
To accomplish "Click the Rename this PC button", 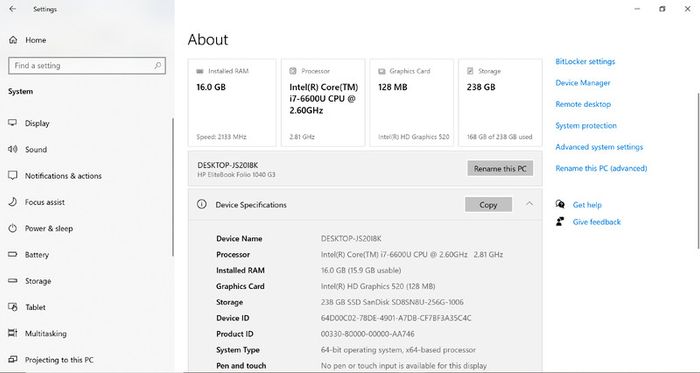I will coord(500,169).
